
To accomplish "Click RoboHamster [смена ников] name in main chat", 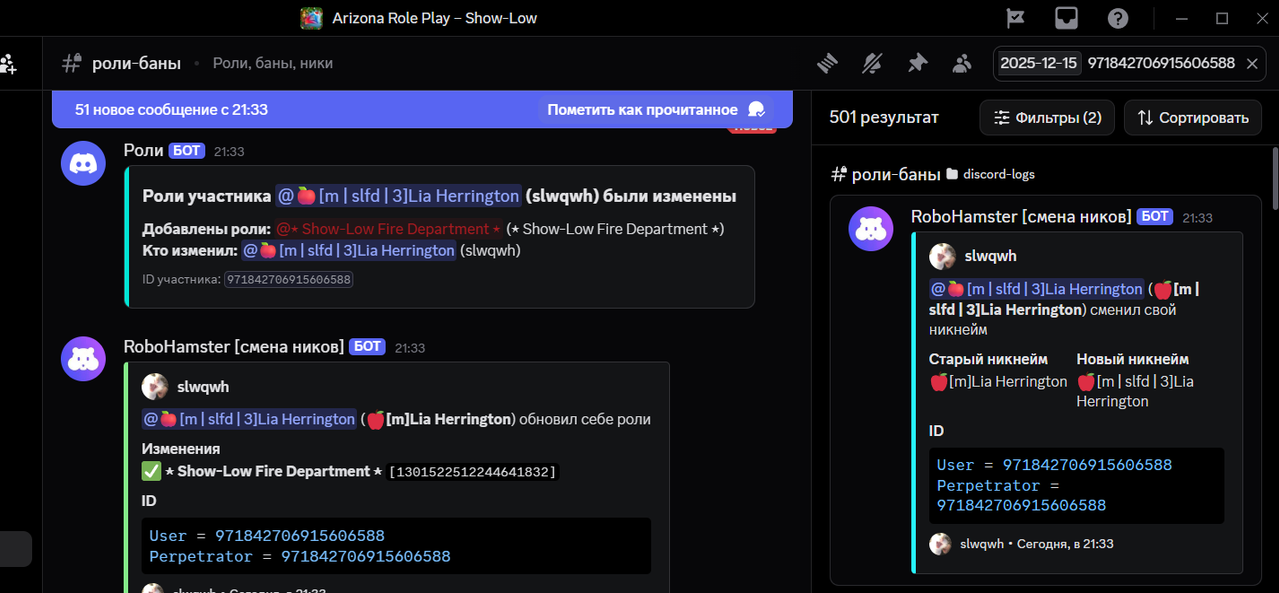I will pos(233,347).
